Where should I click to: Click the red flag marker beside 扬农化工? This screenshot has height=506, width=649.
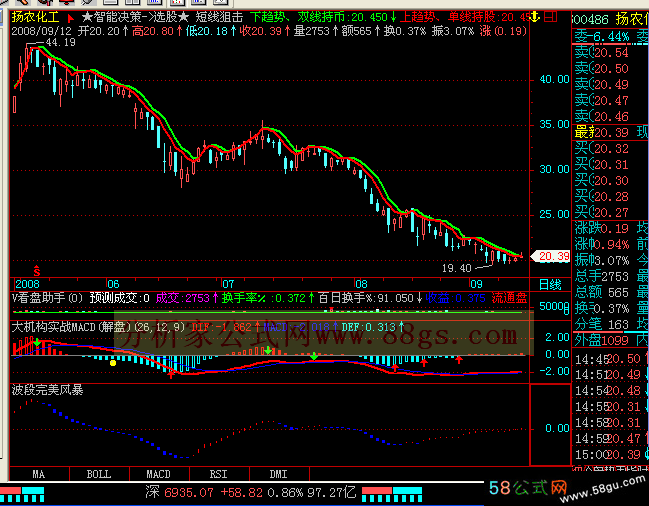point(70,18)
